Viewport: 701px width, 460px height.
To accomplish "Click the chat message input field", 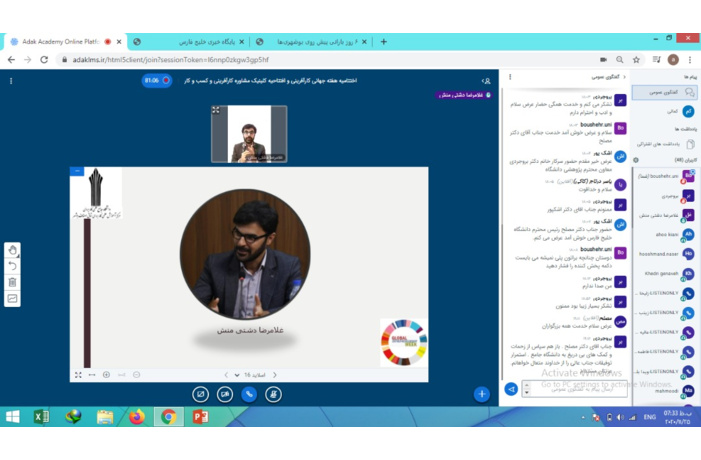I will pyautogui.click(x=570, y=388).
